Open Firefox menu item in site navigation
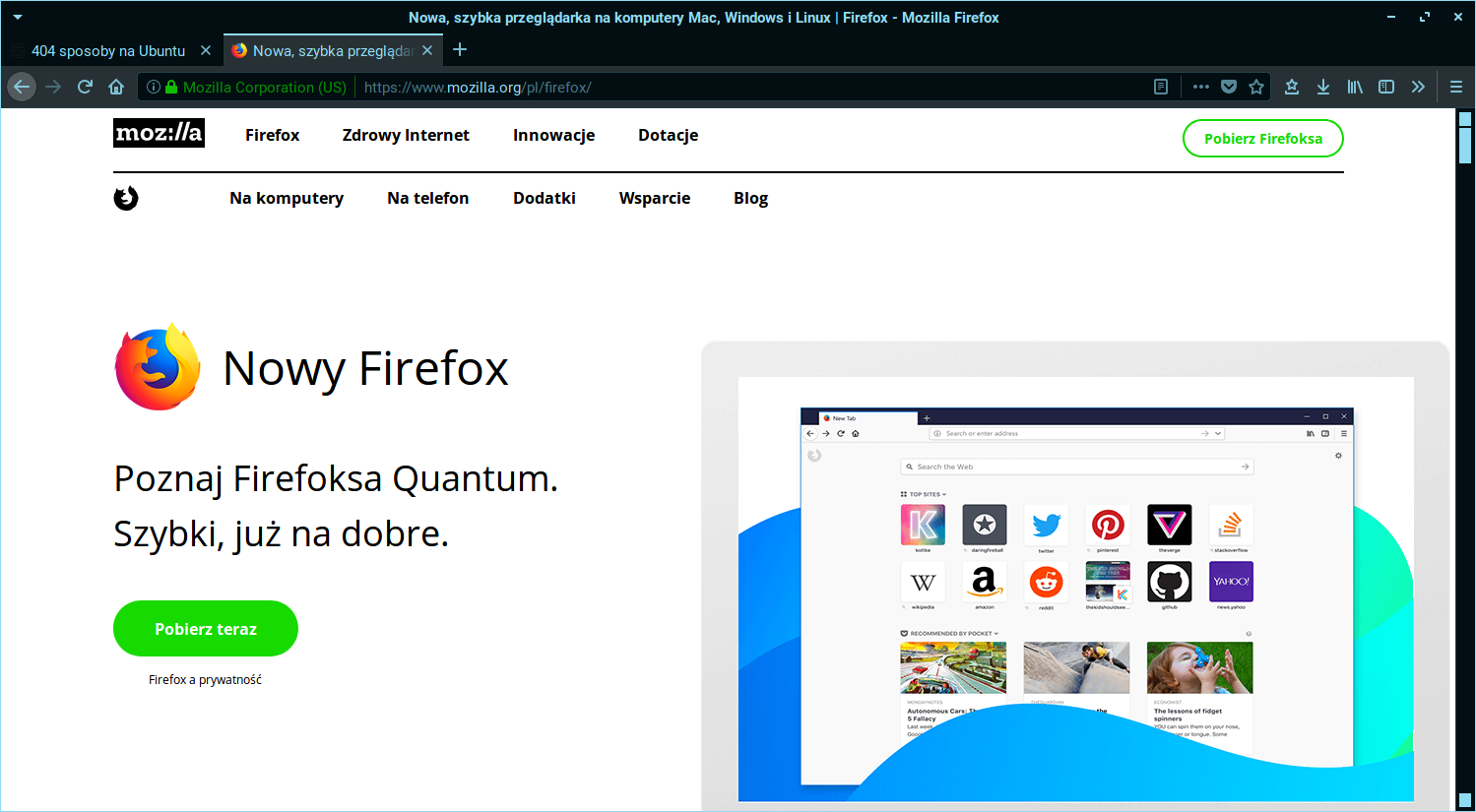 [x=272, y=135]
